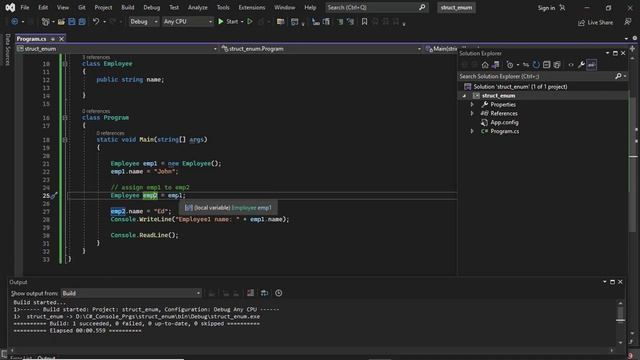Open Solution Explorer search options dropdown

coord(625,76)
